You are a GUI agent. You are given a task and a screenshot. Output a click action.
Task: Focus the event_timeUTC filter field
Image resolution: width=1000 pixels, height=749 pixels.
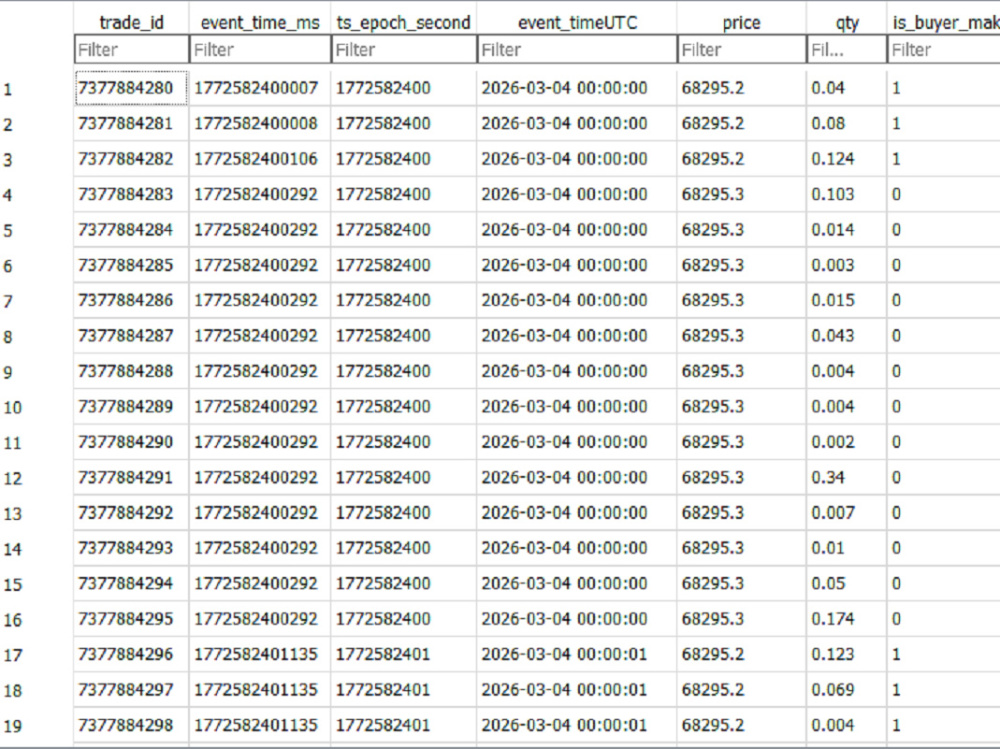click(577, 49)
